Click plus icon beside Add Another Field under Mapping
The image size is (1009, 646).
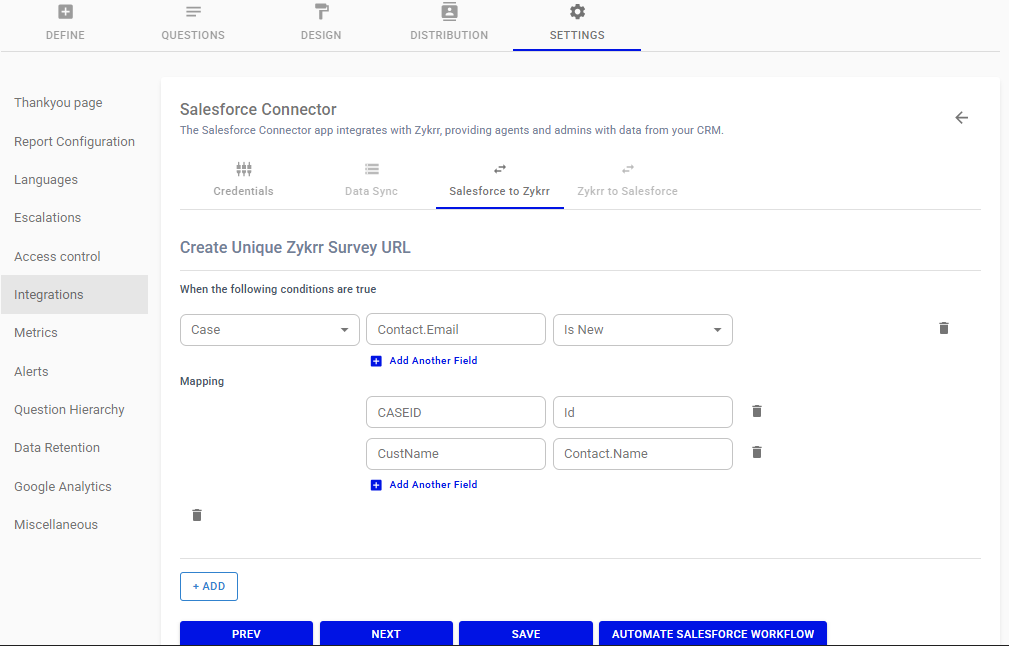[x=376, y=485]
